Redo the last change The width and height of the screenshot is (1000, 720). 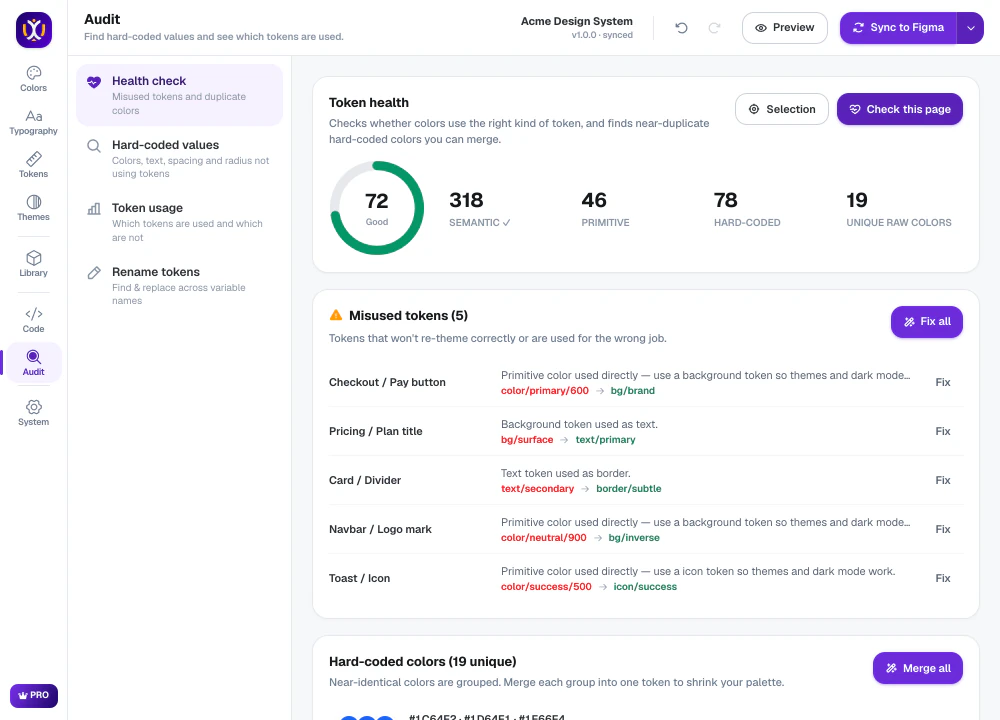714,28
